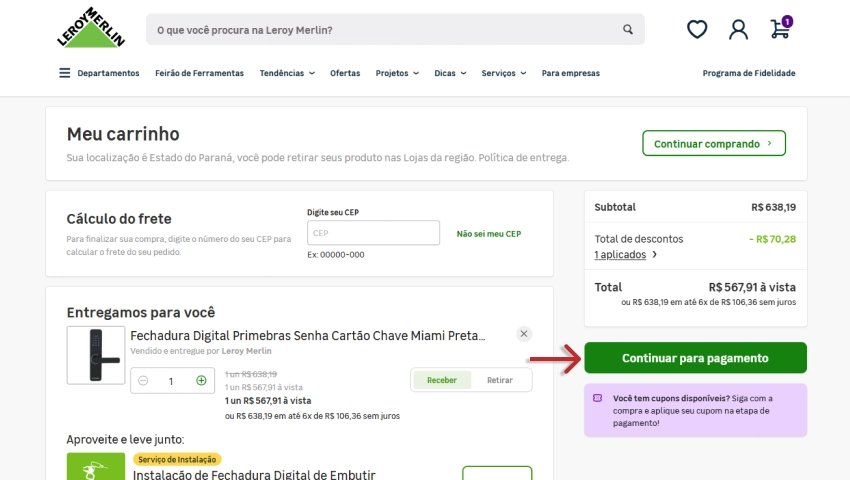Increase the product quantity with plus
This screenshot has width=850, height=480.
[x=201, y=381]
